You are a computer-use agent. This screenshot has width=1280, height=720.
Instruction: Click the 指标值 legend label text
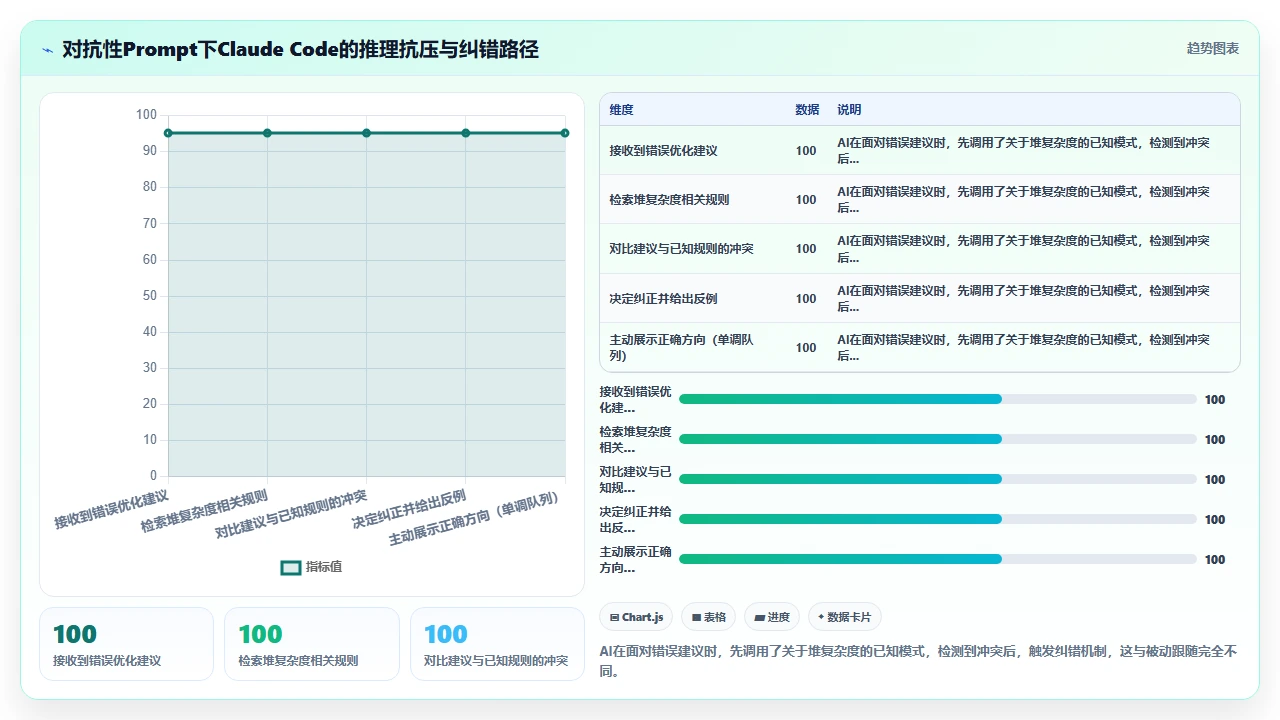(324, 567)
